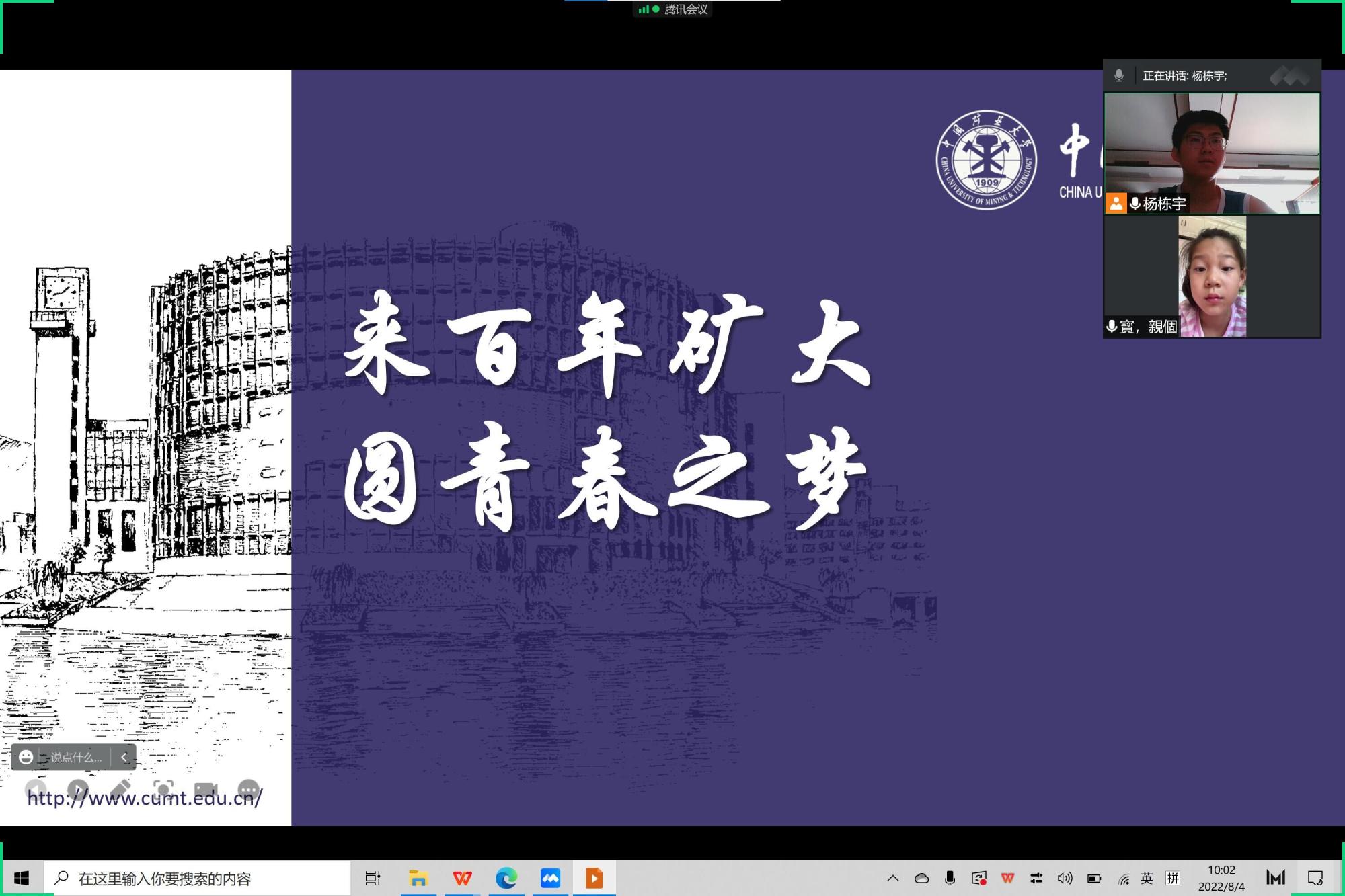Screen dimensions: 1345x896
Task: Select 杨栋宇 video thumbnail
Action: pyautogui.click(x=1212, y=153)
